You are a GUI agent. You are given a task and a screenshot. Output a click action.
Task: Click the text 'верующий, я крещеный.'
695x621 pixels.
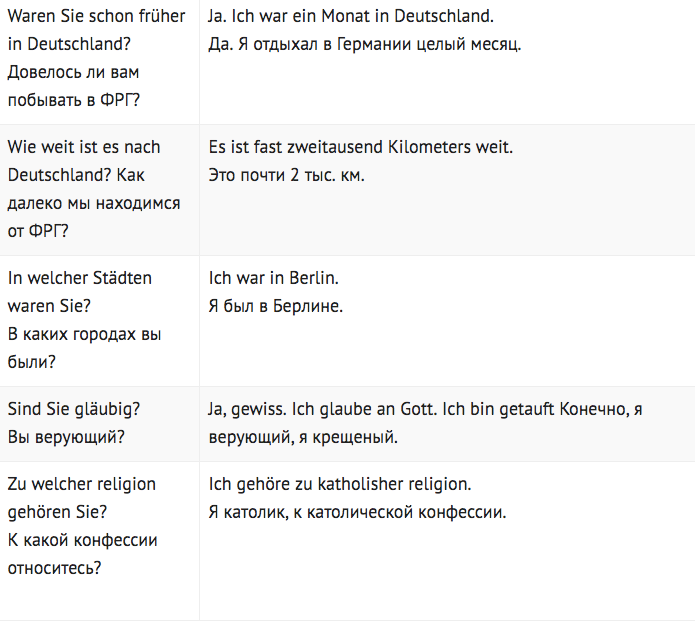[303, 437]
